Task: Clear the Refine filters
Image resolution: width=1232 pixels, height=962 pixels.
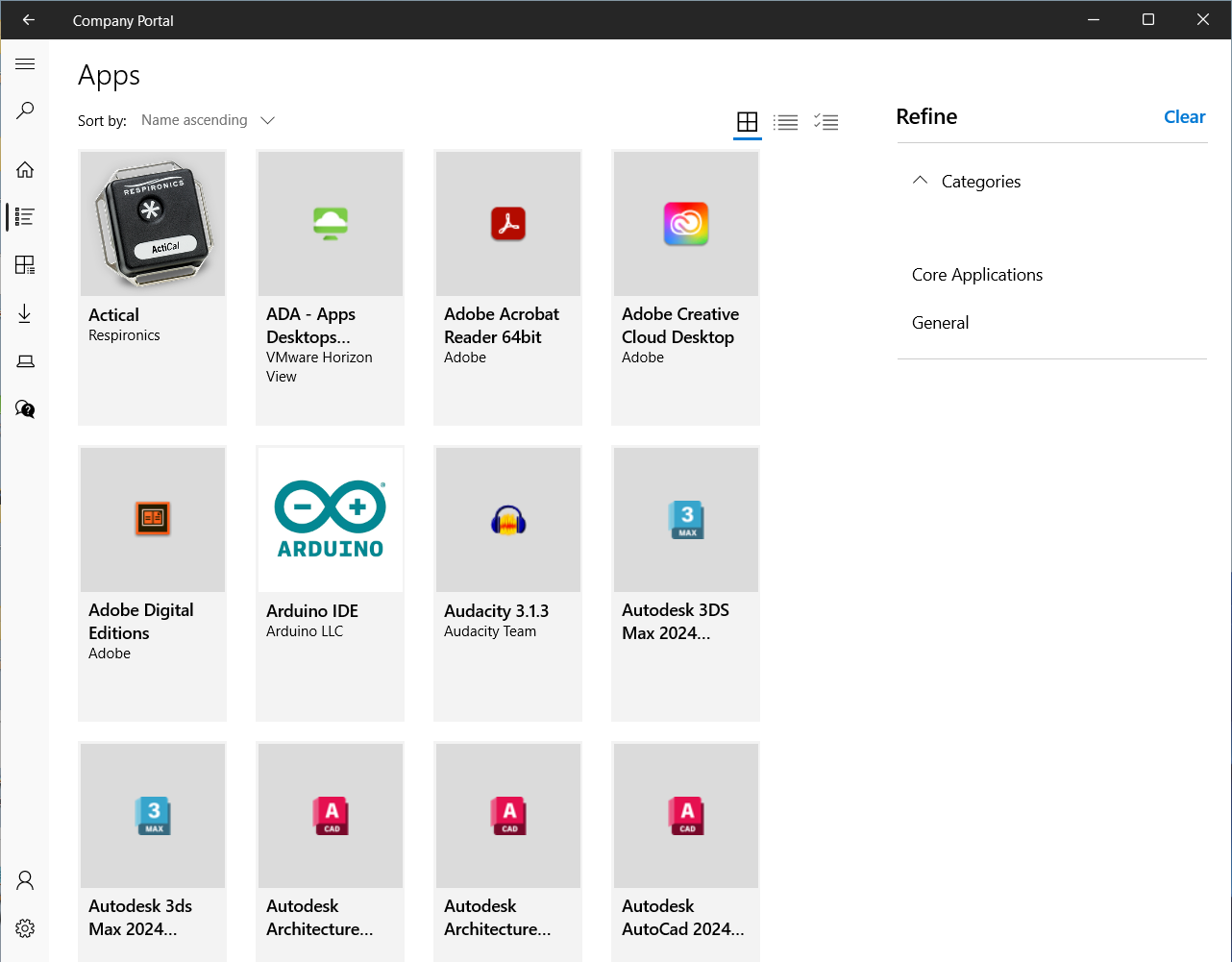Action: (1184, 116)
